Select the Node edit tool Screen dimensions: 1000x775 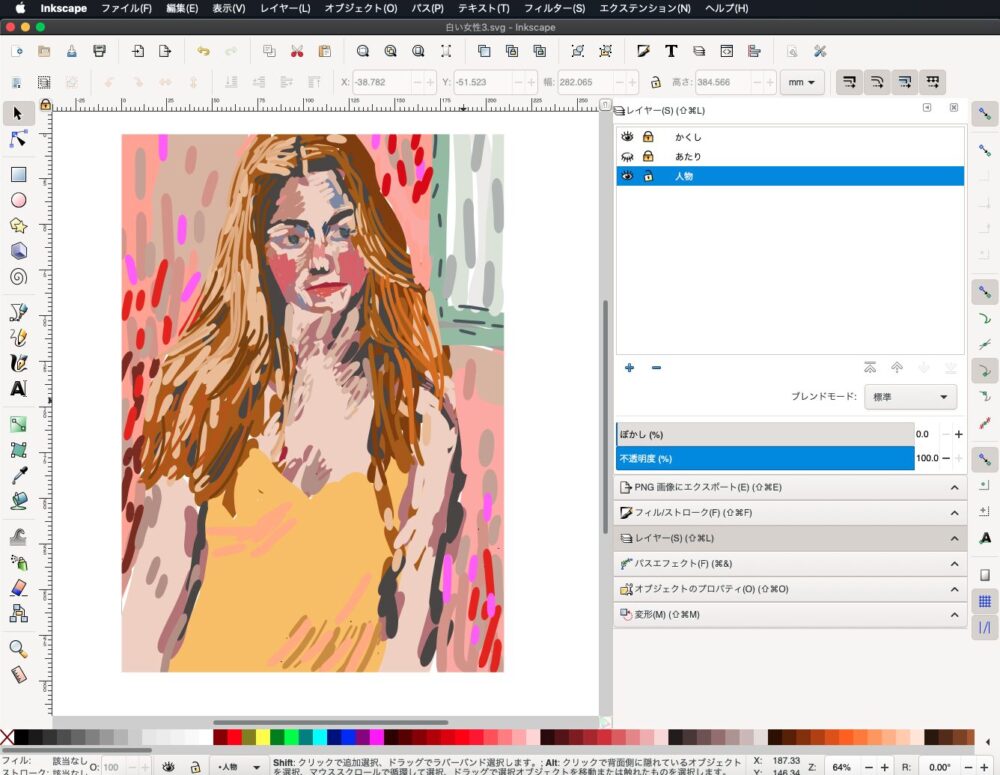click(18, 139)
